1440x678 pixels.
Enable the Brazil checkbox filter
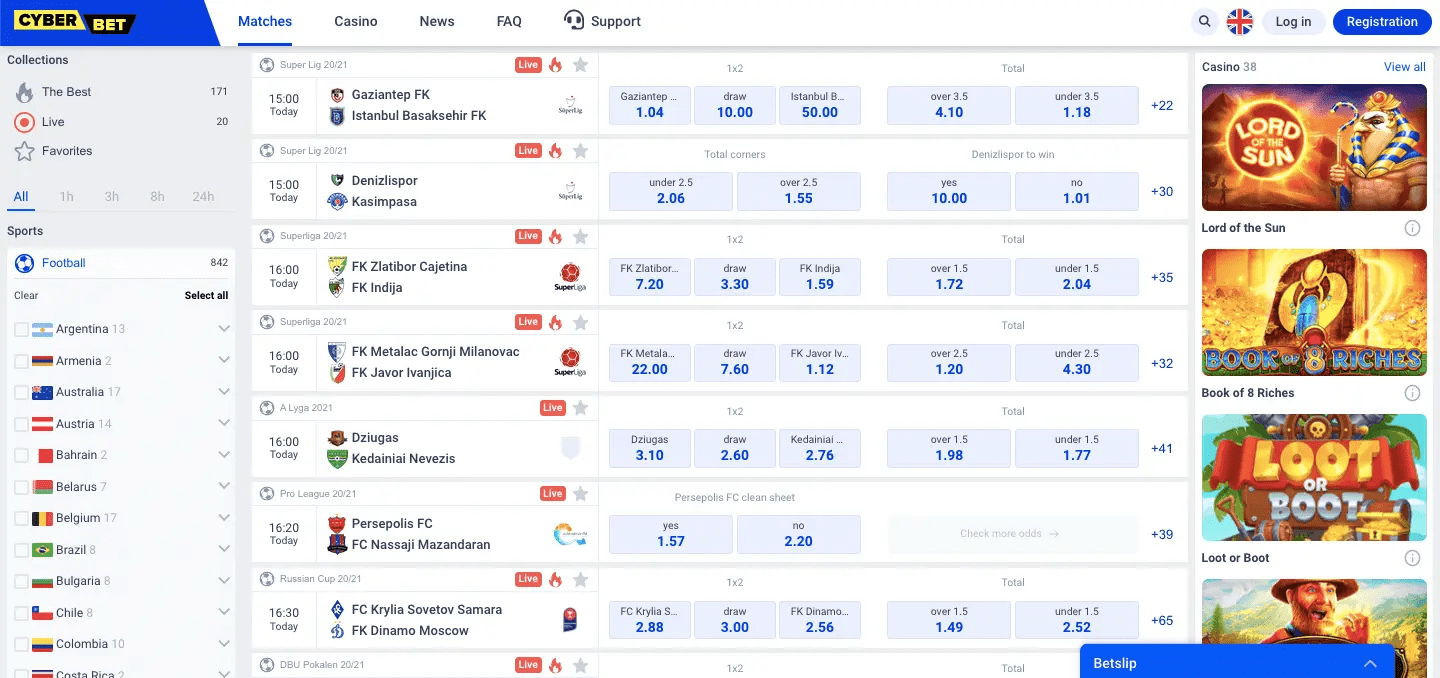(21, 550)
